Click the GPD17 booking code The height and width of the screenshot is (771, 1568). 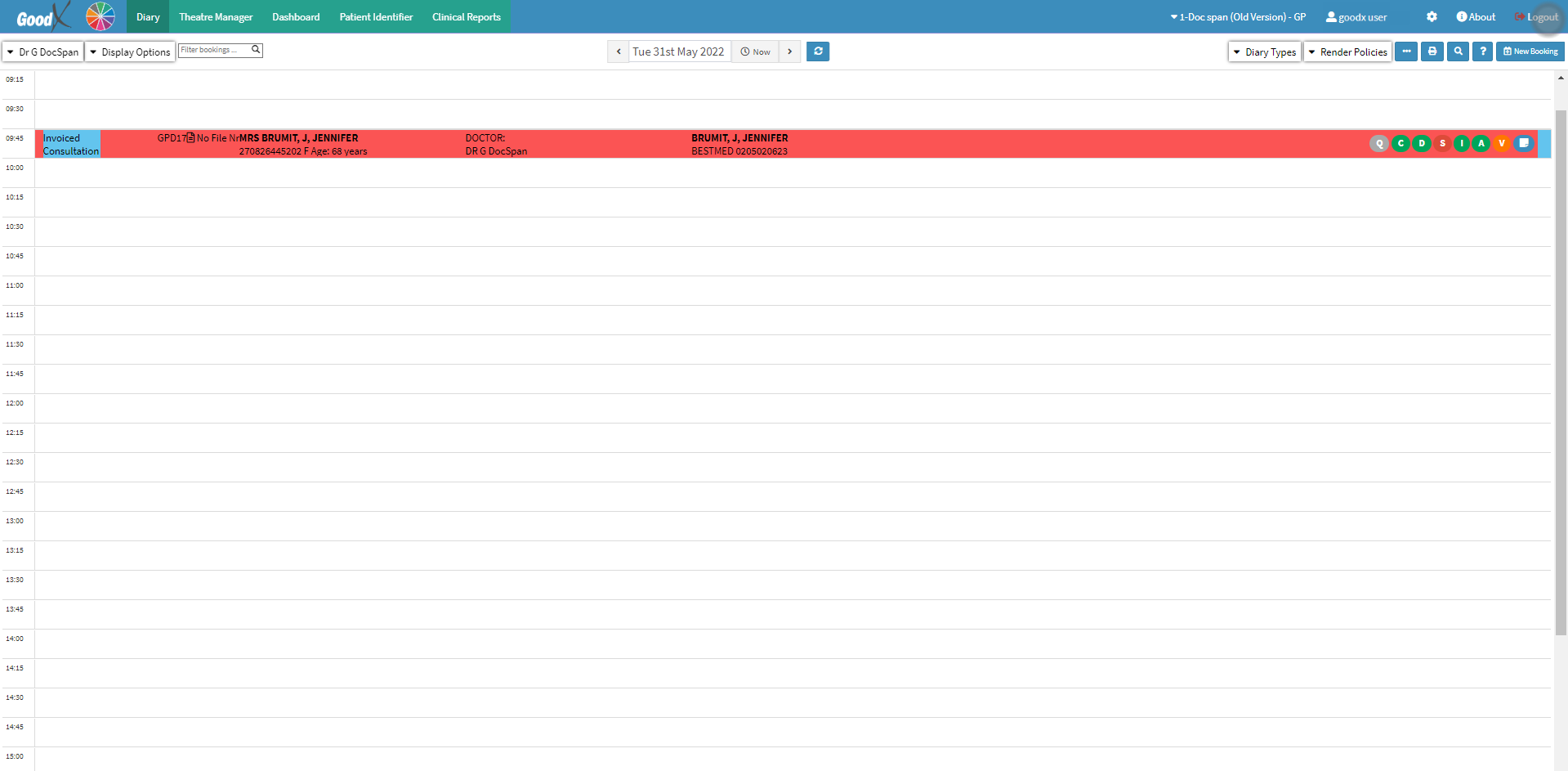(x=172, y=138)
